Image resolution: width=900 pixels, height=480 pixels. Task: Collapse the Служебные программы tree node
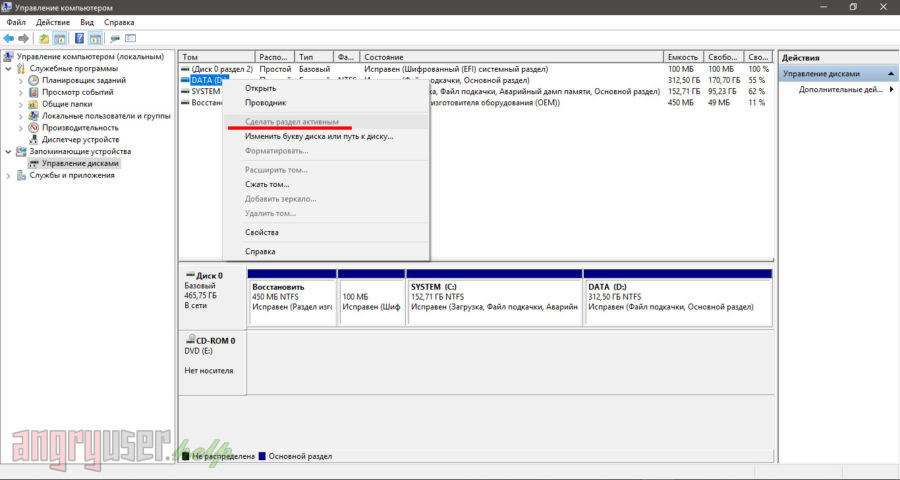pyautogui.click(x=10, y=69)
